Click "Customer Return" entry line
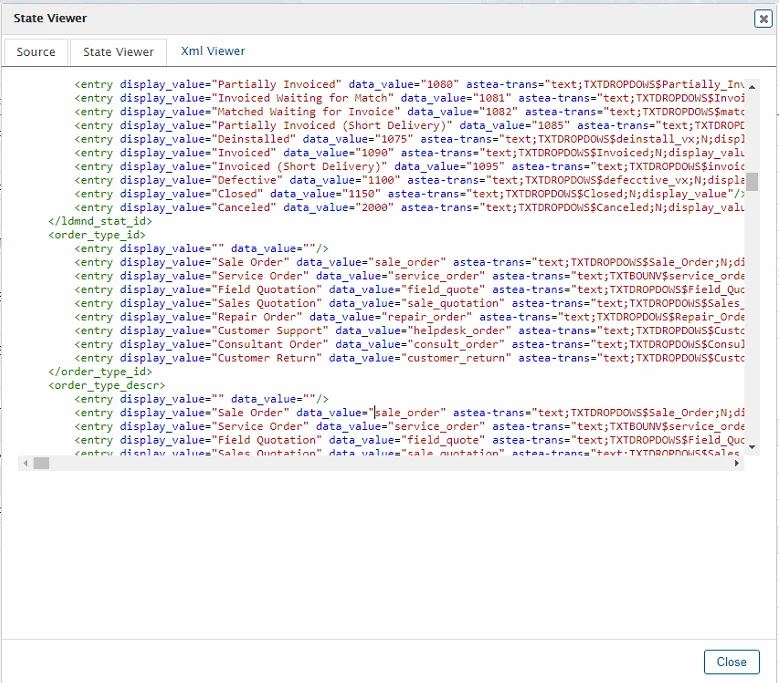Viewport: 779px width, 683px height. [409, 358]
